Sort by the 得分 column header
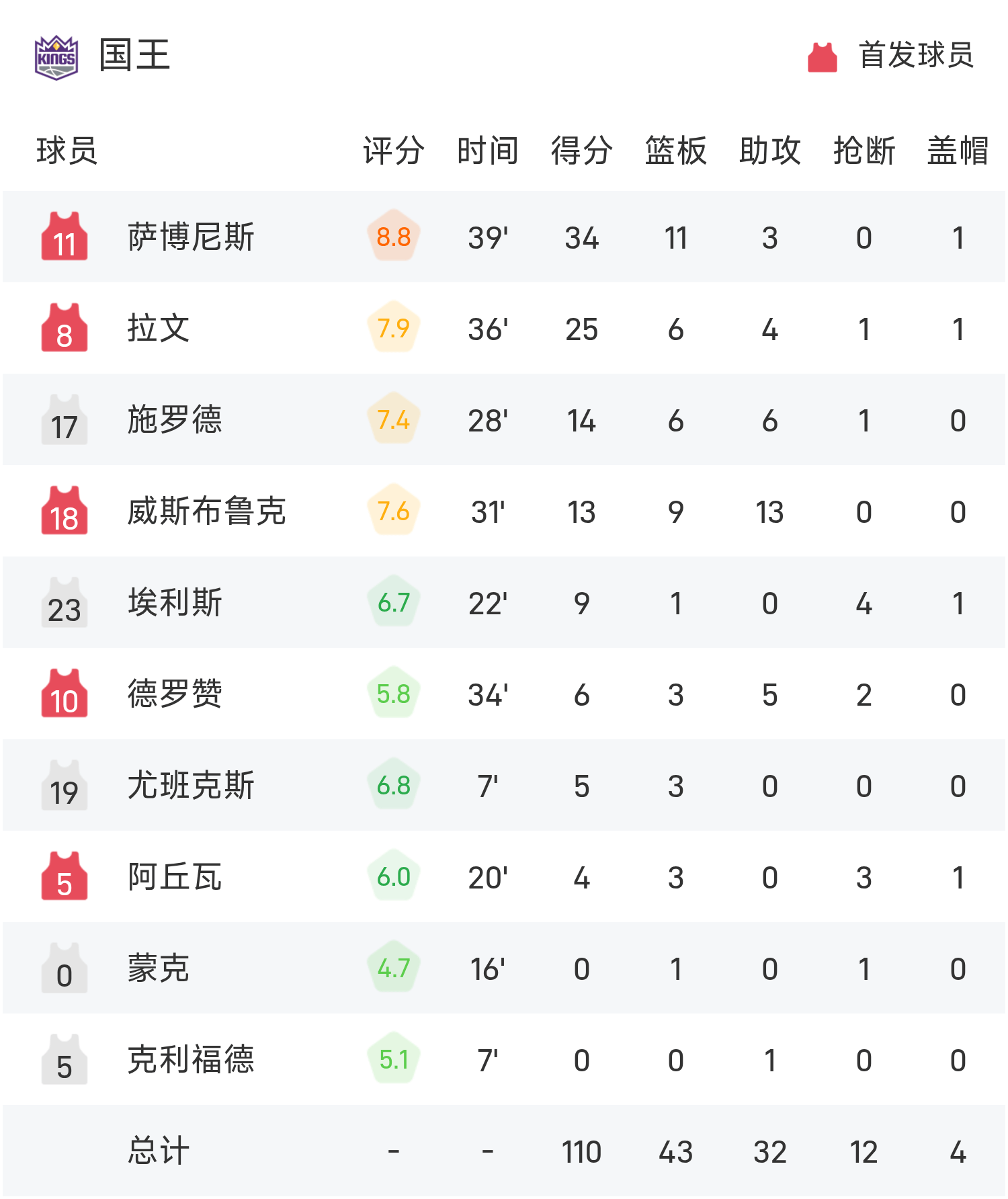 pyautogui.click(x=581, y=151)
